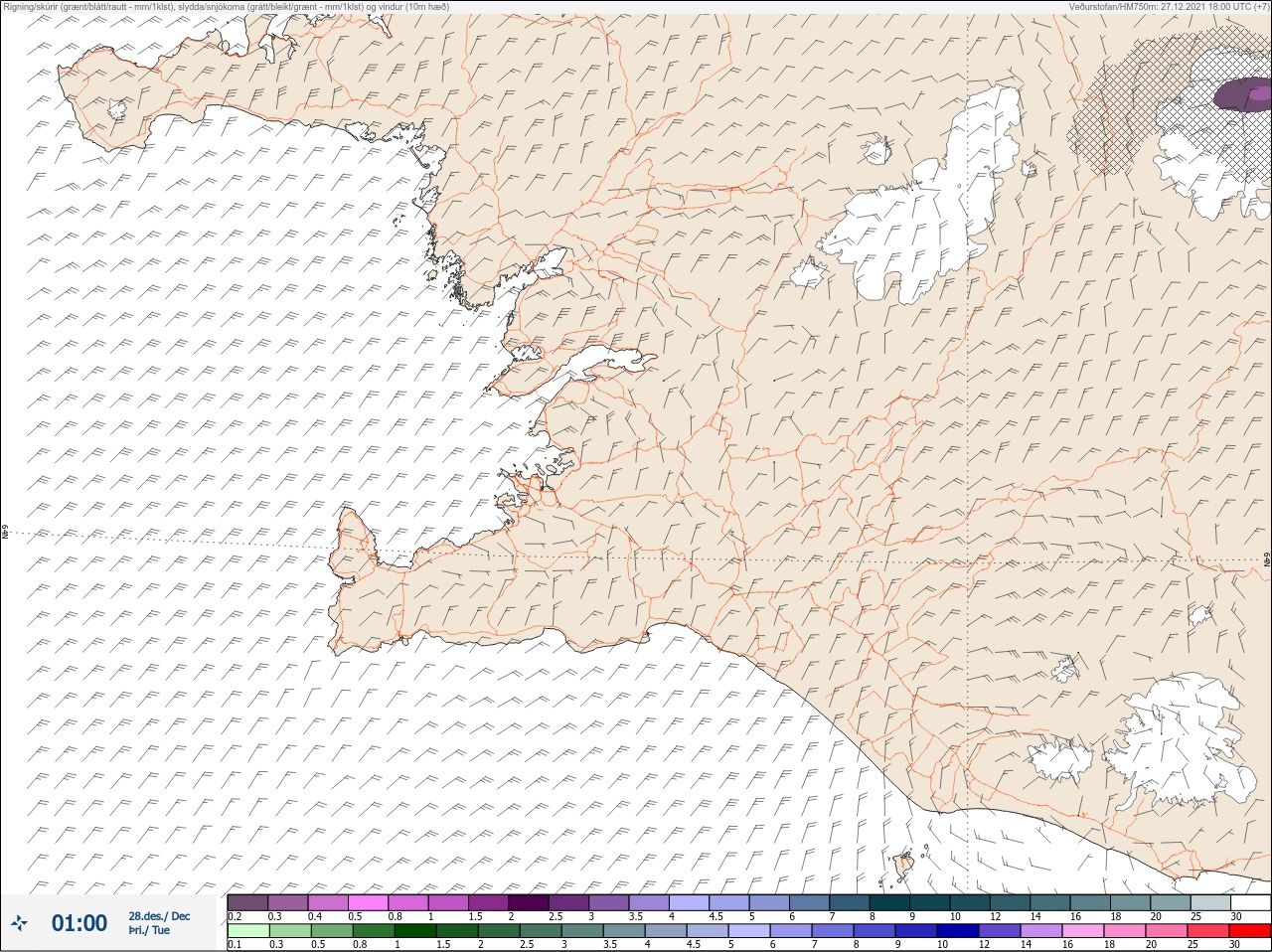Pick the bright pink swatch above 0.5
1272x952 pixels.
pyautogui.click(x=369, y=902)
